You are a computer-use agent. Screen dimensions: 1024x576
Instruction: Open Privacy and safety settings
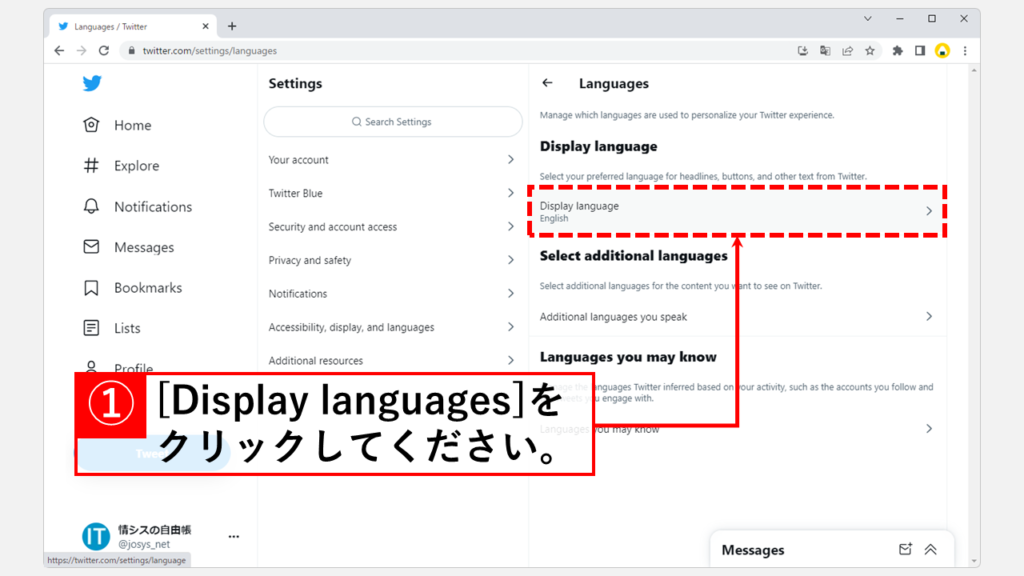point(392,260)
